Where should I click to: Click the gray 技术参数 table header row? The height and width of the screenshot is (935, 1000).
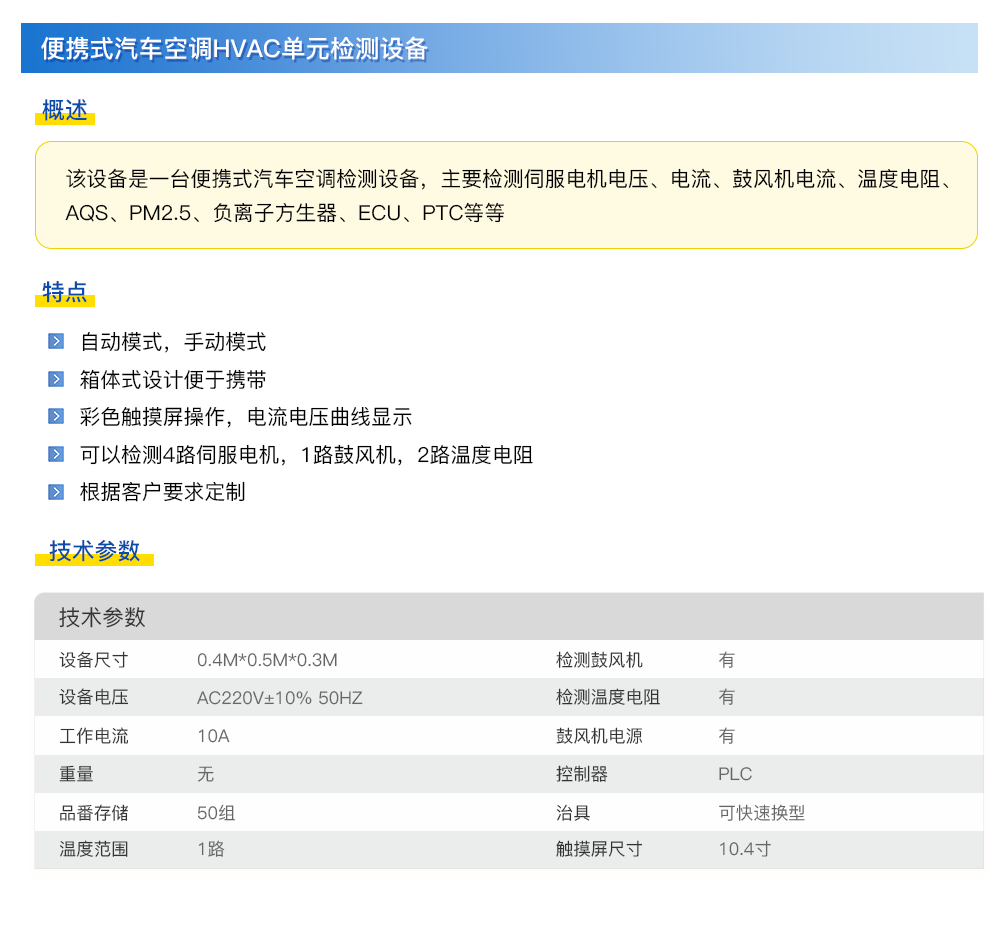point(508,617)
